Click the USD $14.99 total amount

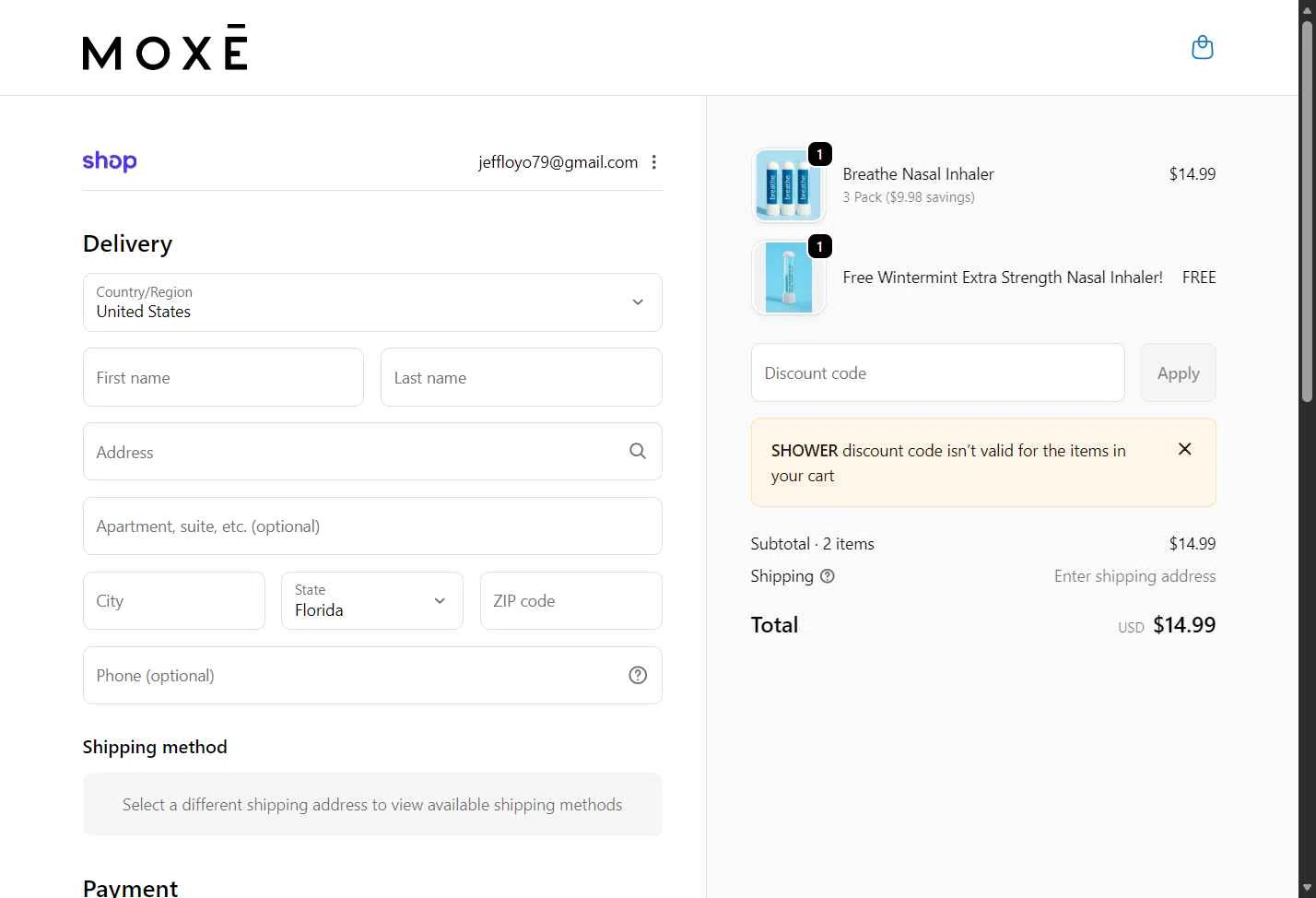point(1167,625)
